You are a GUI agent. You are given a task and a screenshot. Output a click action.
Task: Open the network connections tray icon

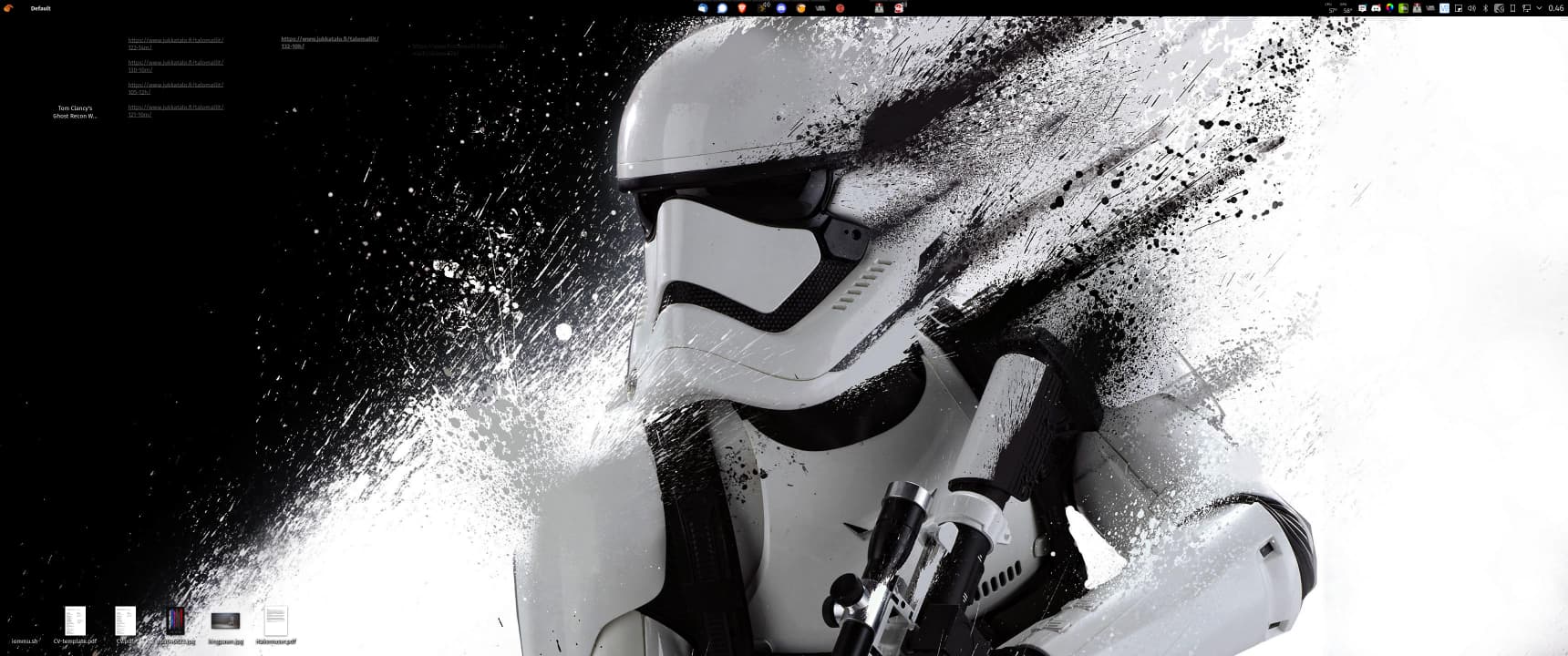click(1526, 8)
